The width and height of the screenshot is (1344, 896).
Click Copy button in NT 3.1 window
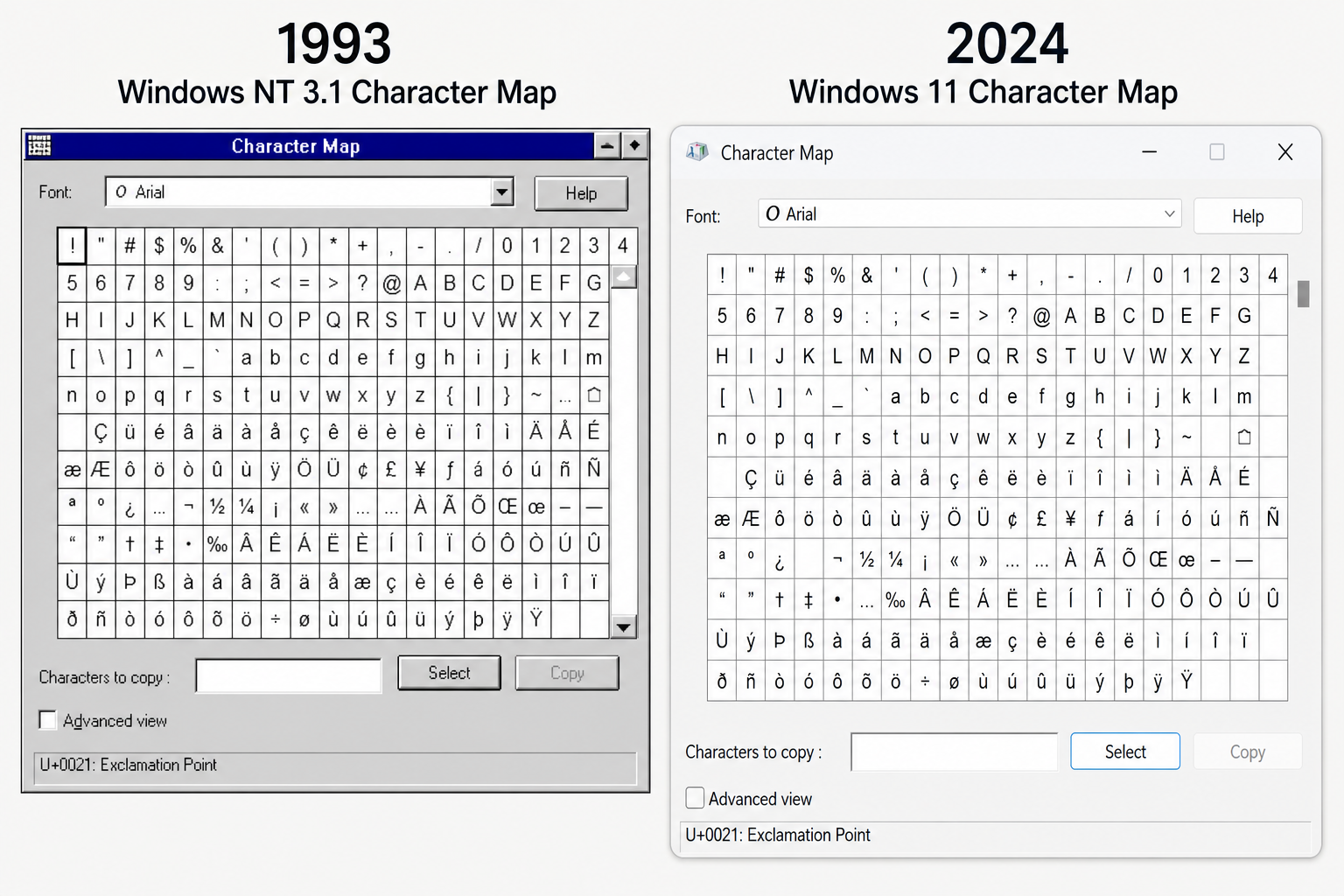click(x=567, y=673)
